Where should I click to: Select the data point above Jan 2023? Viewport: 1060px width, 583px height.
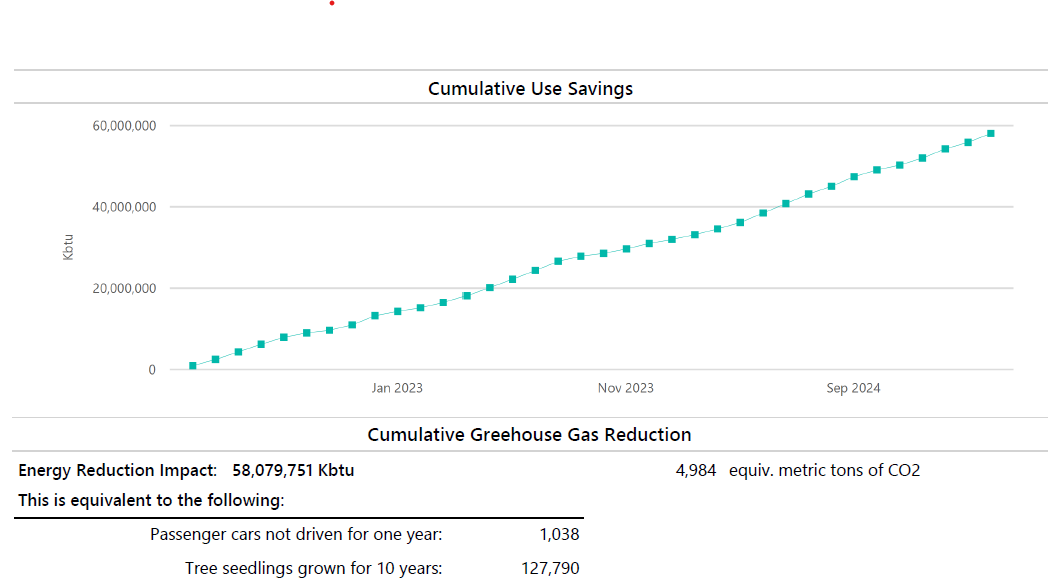(398, 311)
